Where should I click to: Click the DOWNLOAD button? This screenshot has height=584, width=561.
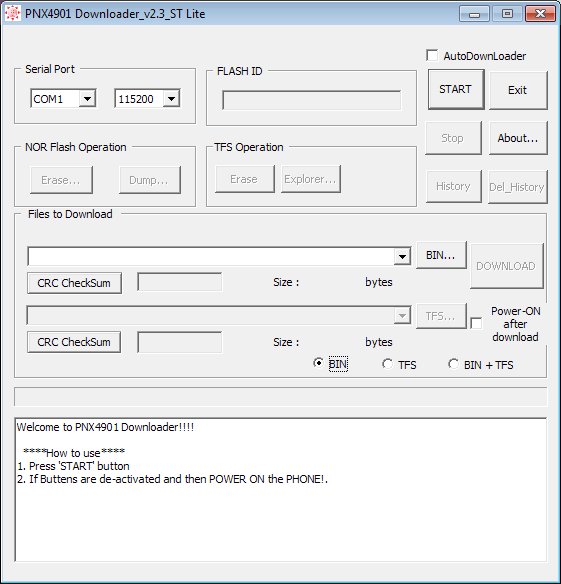[x=507, y=266]
